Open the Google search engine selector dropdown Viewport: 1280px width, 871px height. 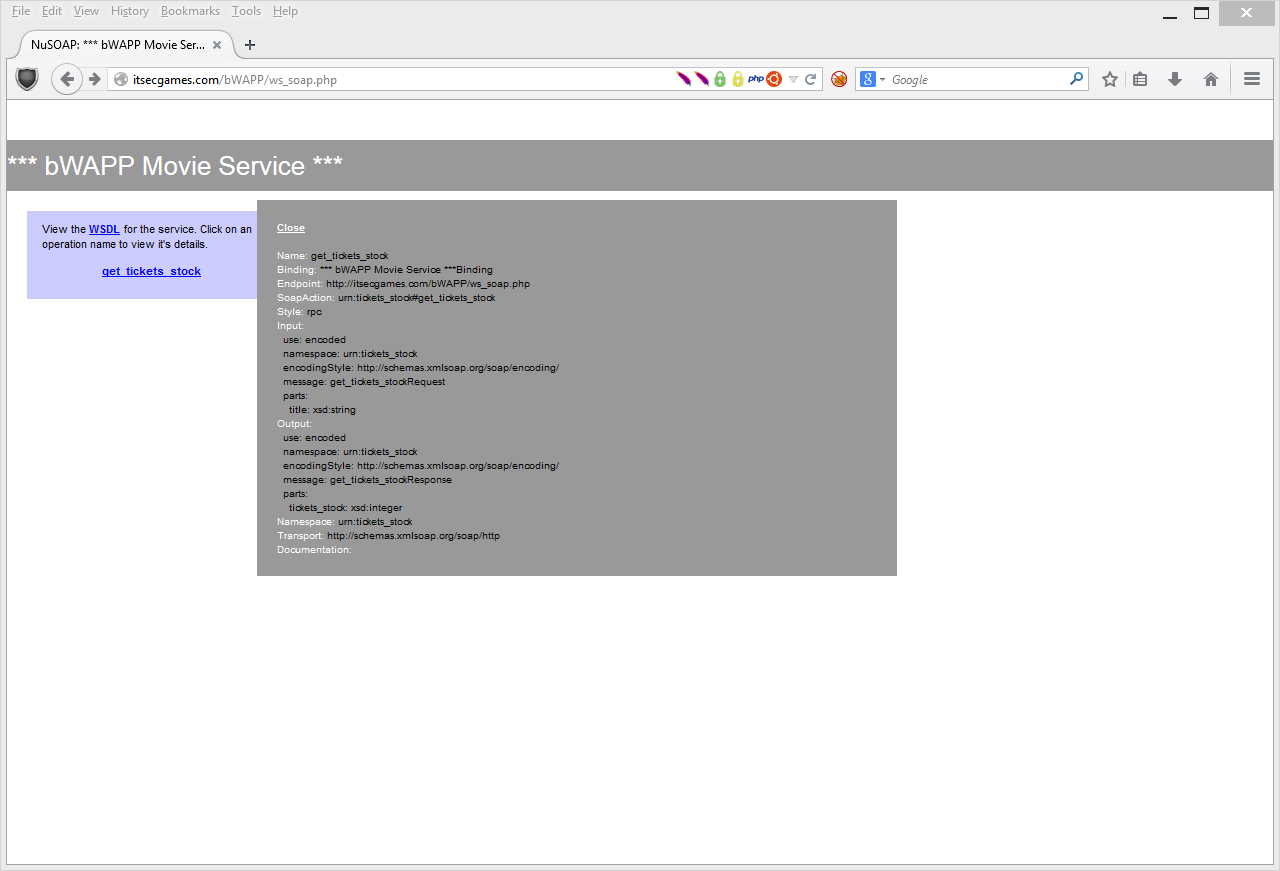click(872, 79)
